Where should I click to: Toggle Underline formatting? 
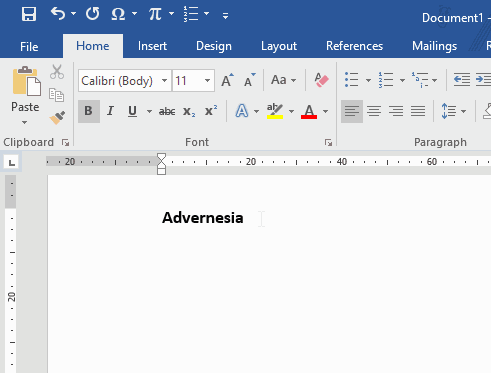[132, 111]
